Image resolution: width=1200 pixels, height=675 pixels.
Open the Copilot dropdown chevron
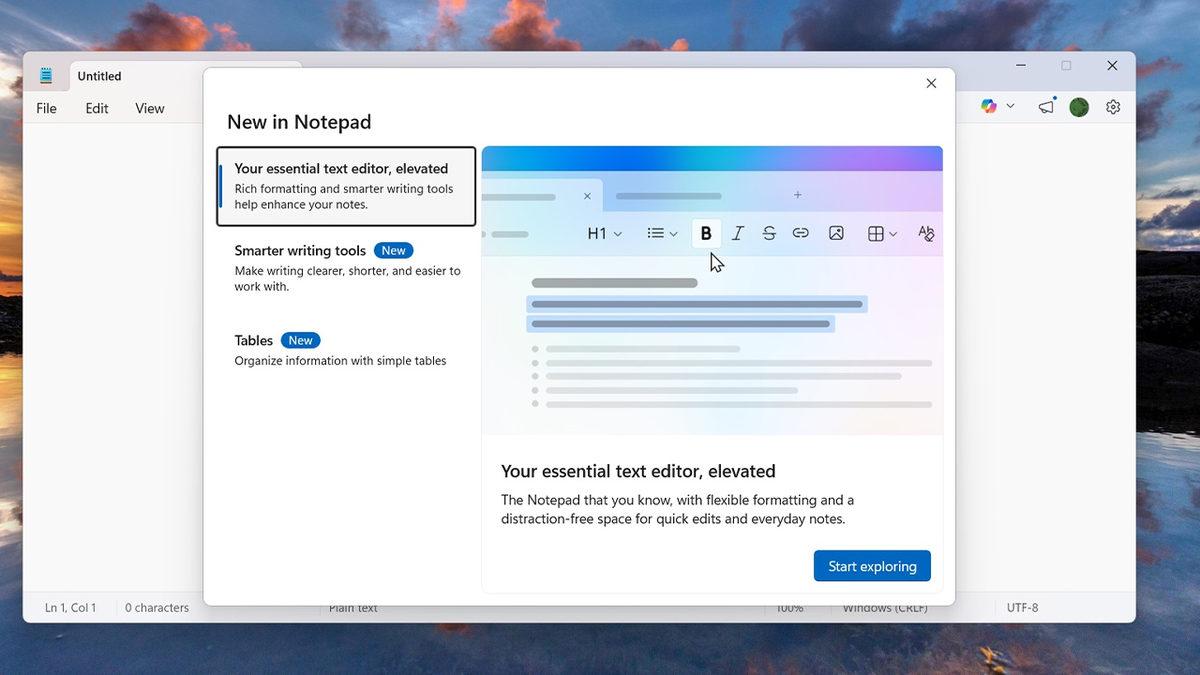1009,106
